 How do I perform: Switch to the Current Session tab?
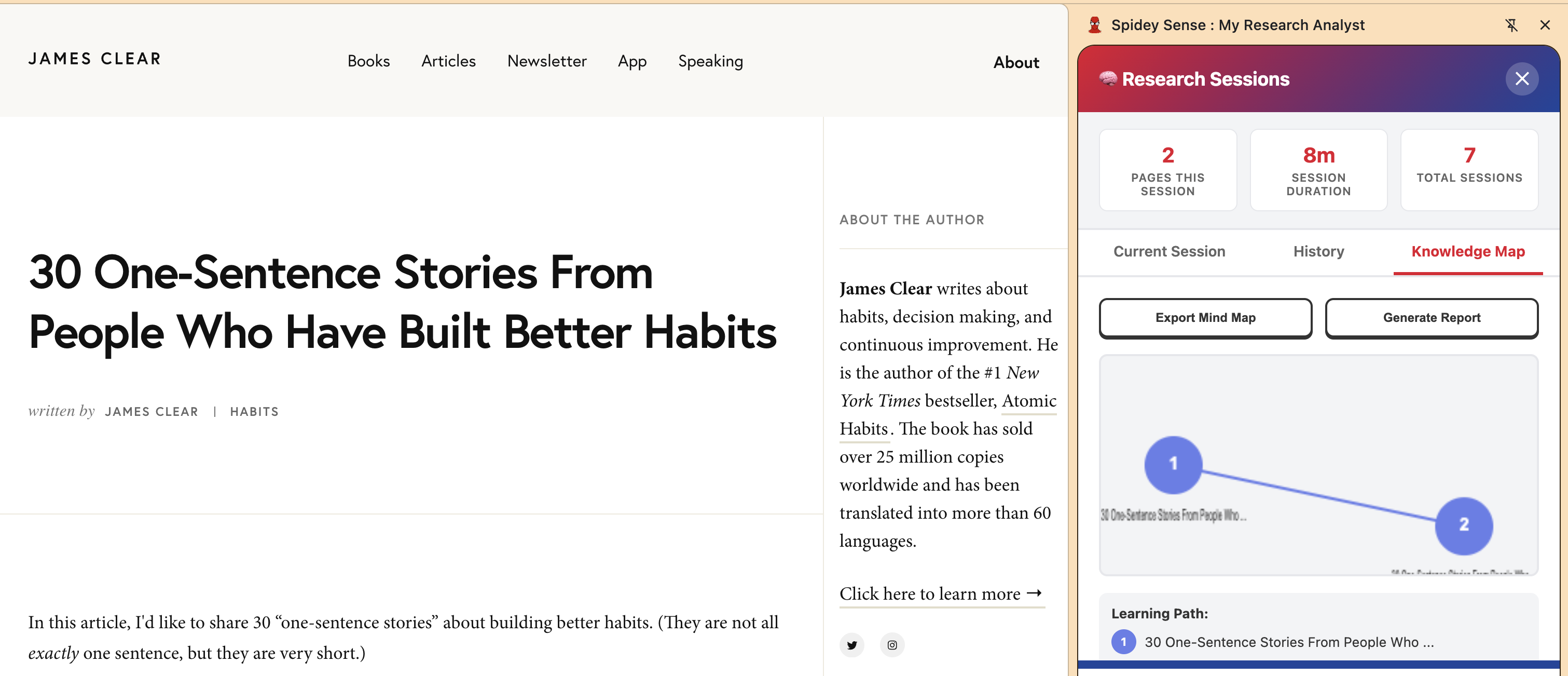click(x=1168, y=251)
